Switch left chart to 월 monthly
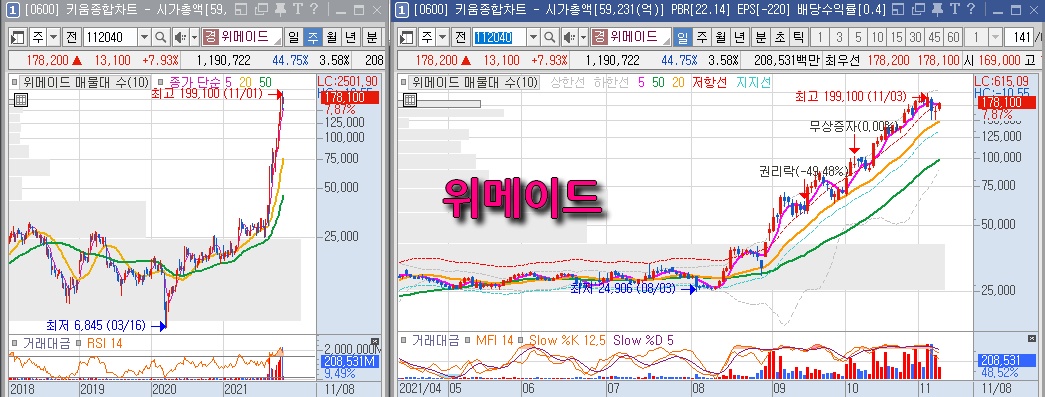1045x397 pixels. tap(332, 37)
